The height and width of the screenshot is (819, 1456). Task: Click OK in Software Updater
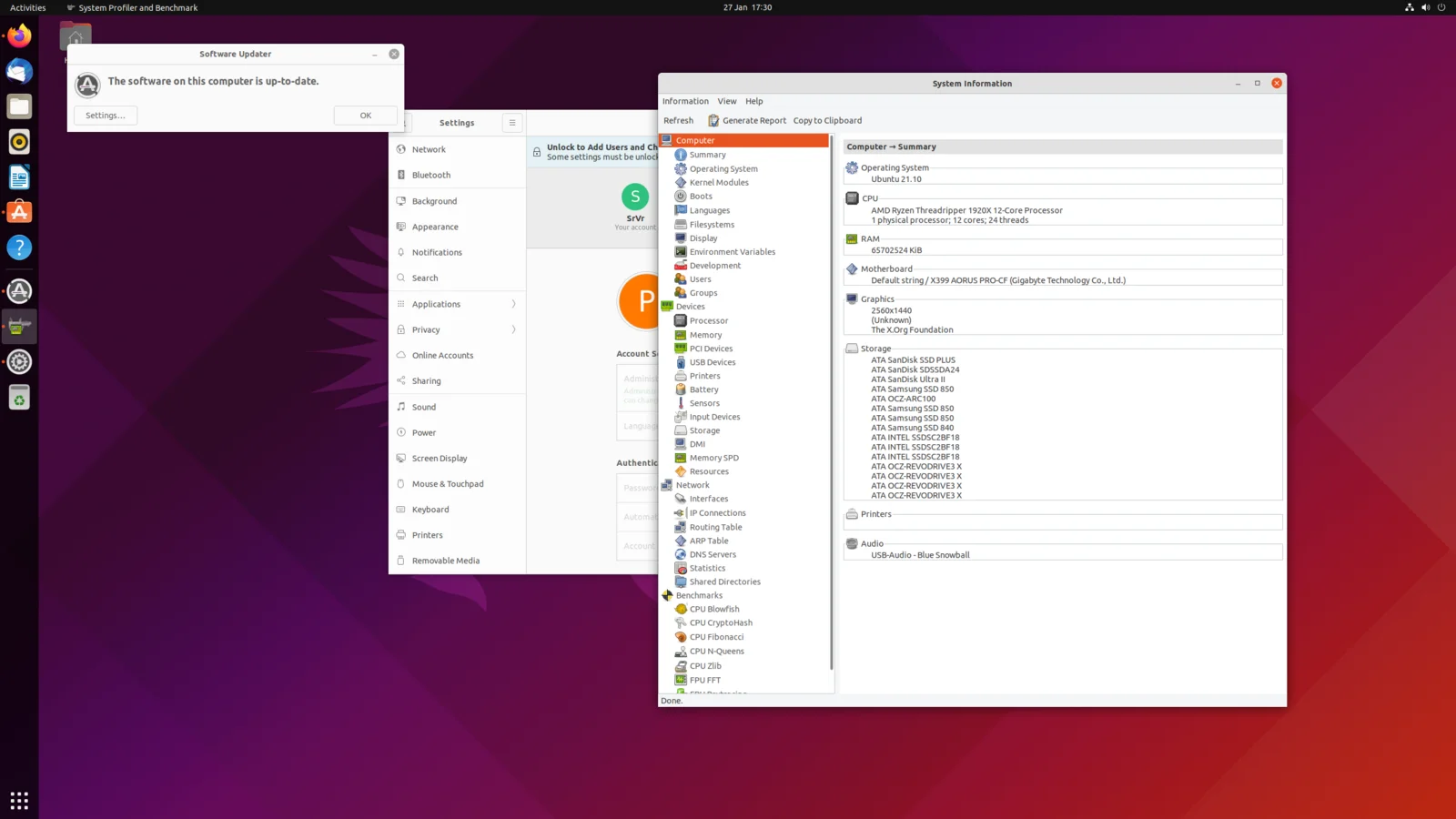[x=365, y=116]
